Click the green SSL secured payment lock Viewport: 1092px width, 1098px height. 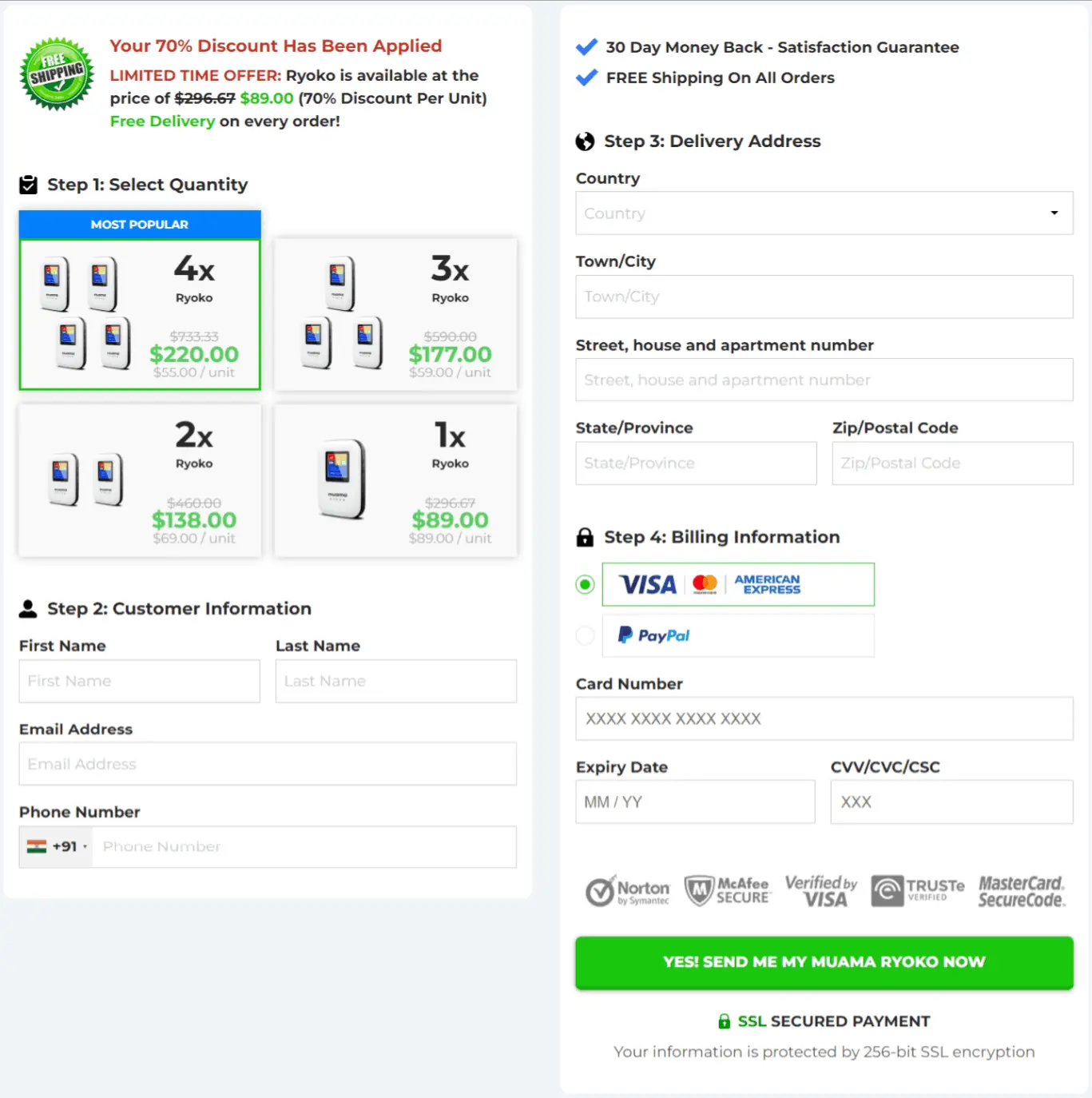[x=724, y=1020]
